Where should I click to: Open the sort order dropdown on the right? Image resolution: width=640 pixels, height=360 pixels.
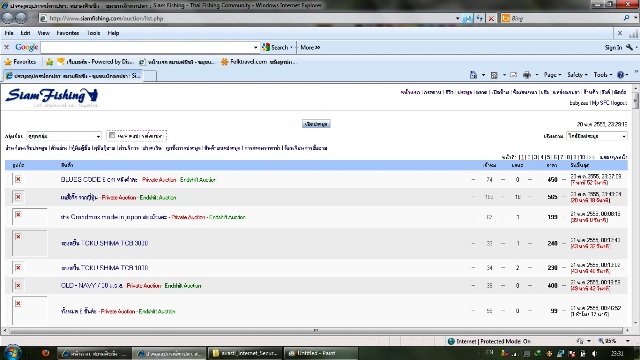click(x=597, y=136)
